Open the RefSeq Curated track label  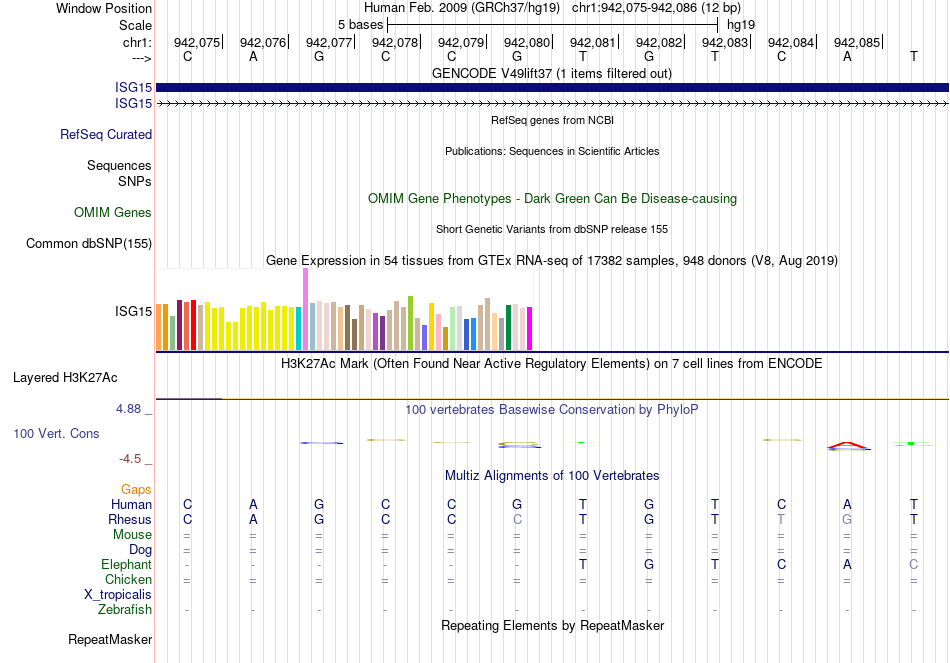pyautogui.click(x=105, y=135)
